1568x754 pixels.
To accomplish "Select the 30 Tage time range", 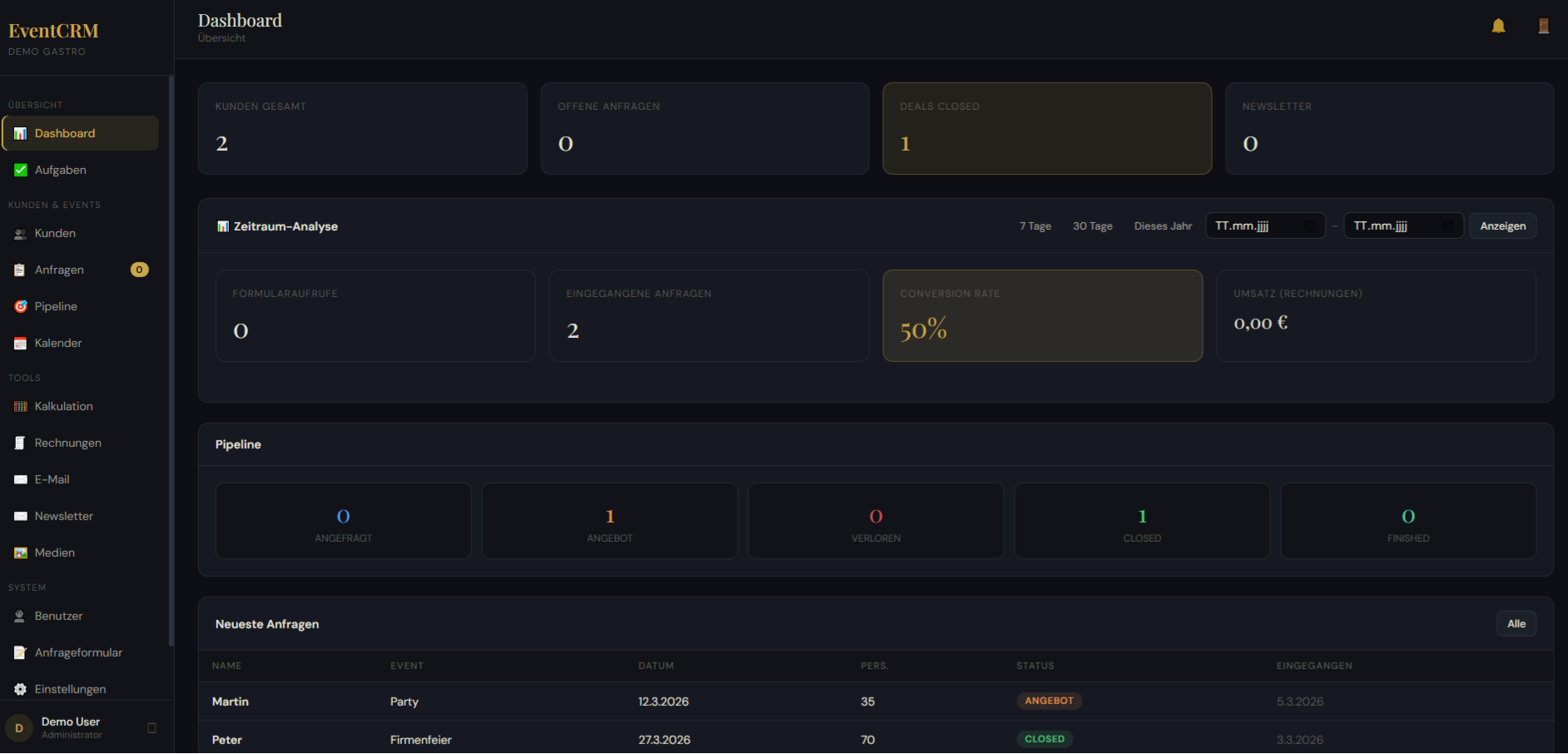I will pos(1092,226).
